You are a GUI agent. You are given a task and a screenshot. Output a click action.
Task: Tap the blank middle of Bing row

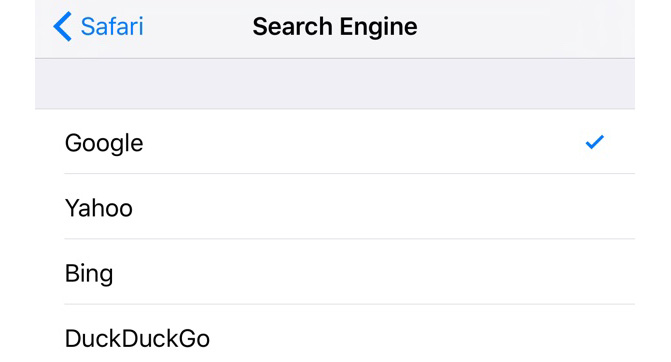click(342, 272)
